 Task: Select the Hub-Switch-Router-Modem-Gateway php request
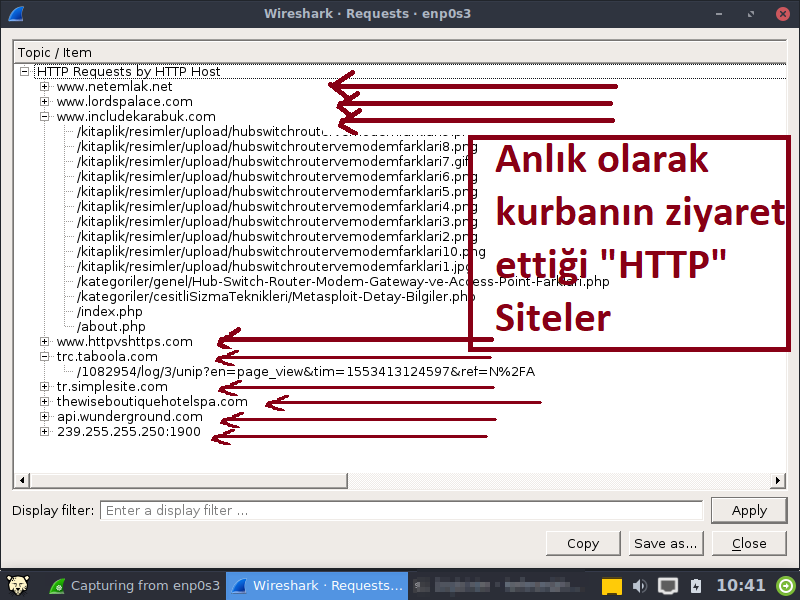[343, 282]
